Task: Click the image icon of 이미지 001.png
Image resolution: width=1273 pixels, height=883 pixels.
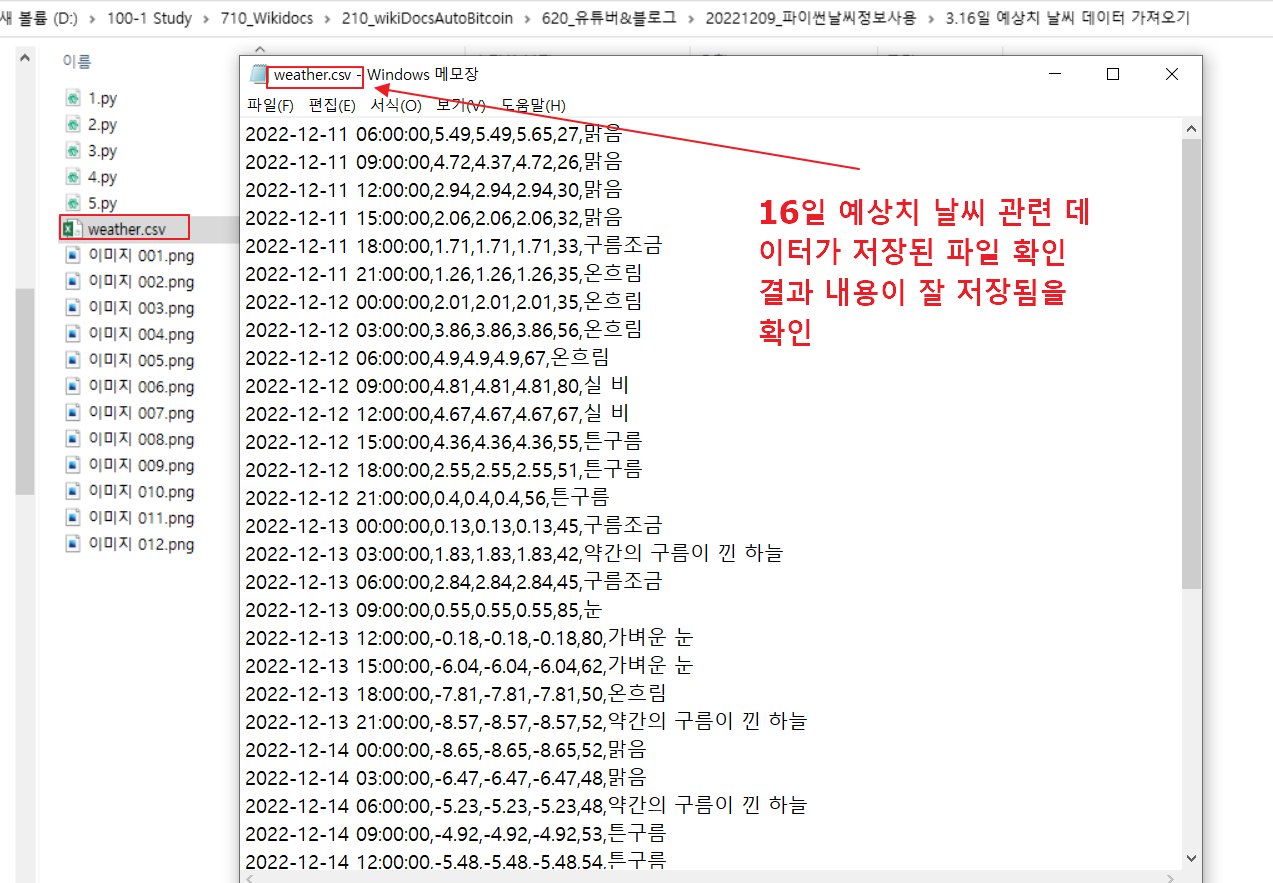Action: point(73,255)
